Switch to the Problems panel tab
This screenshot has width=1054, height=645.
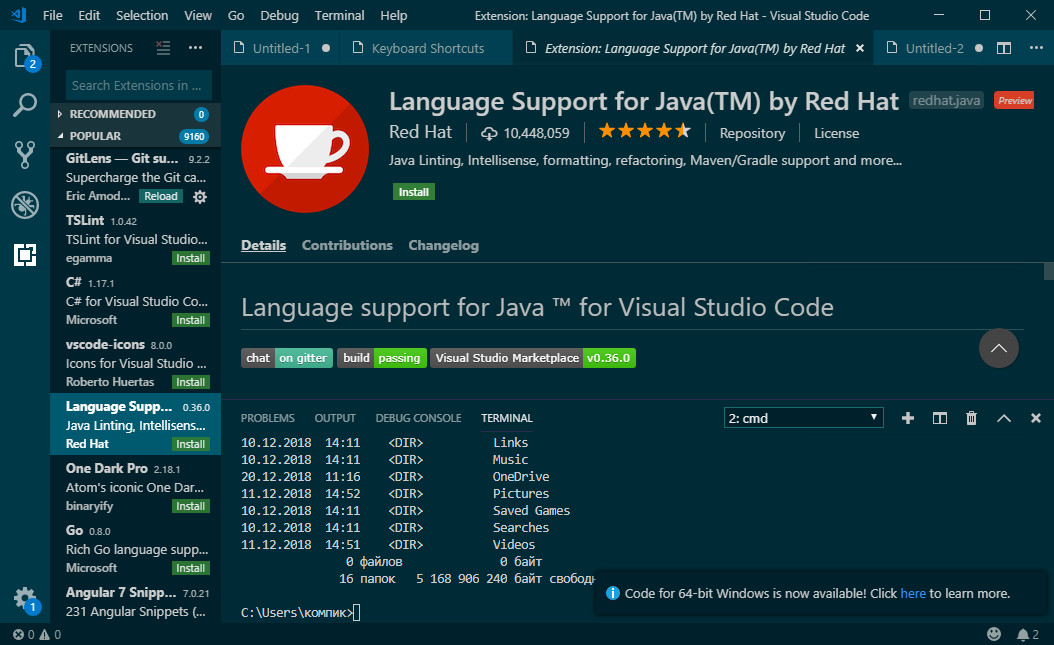click(x=268, y=418)
